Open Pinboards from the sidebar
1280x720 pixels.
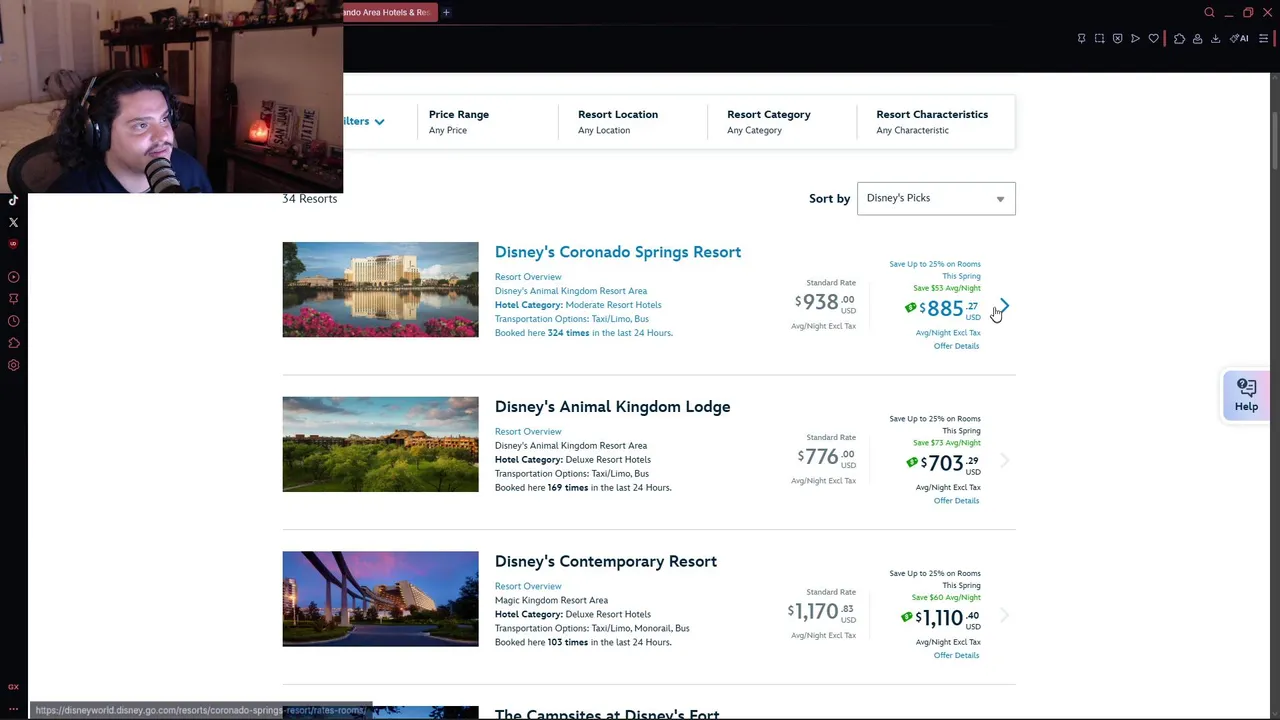click(x=13, y=299)
